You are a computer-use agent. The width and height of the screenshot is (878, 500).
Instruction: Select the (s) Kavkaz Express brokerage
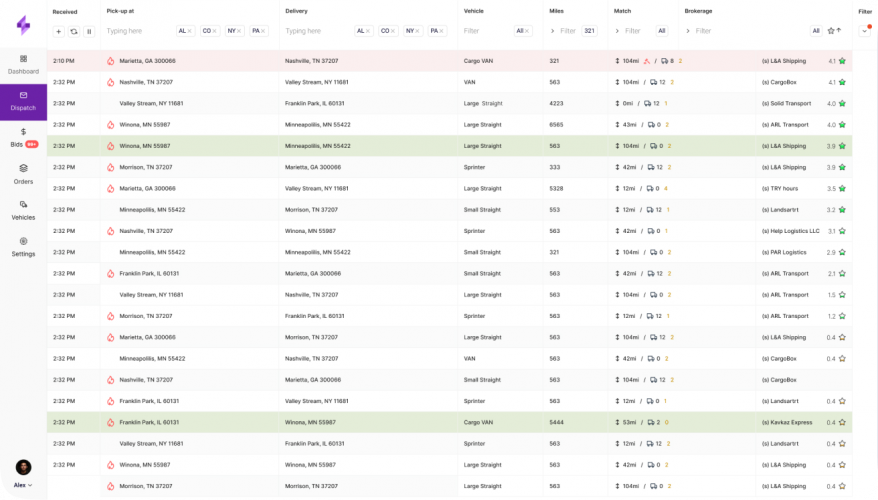click(787, 423)
